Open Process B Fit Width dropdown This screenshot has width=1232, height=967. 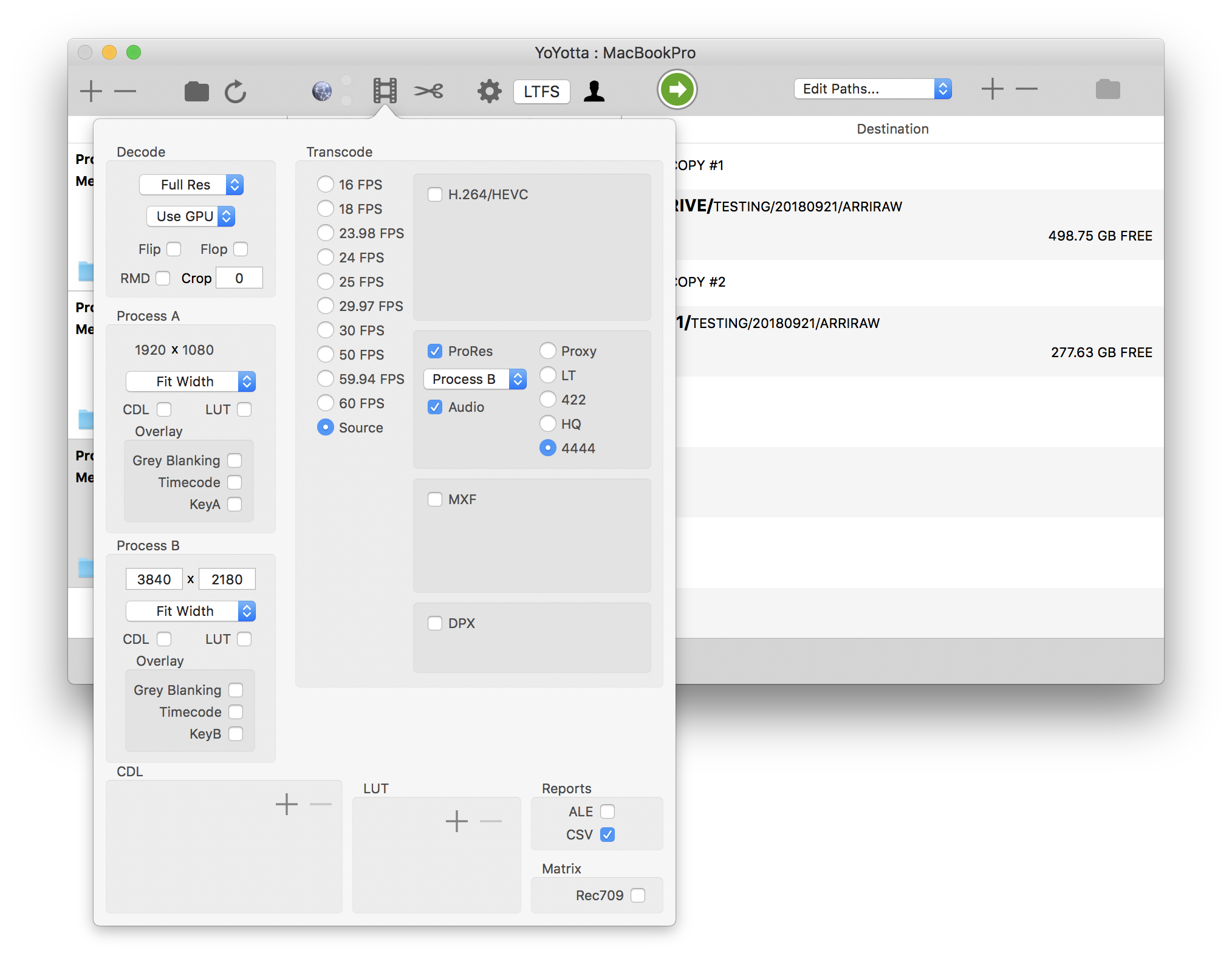tap(191, 611)
